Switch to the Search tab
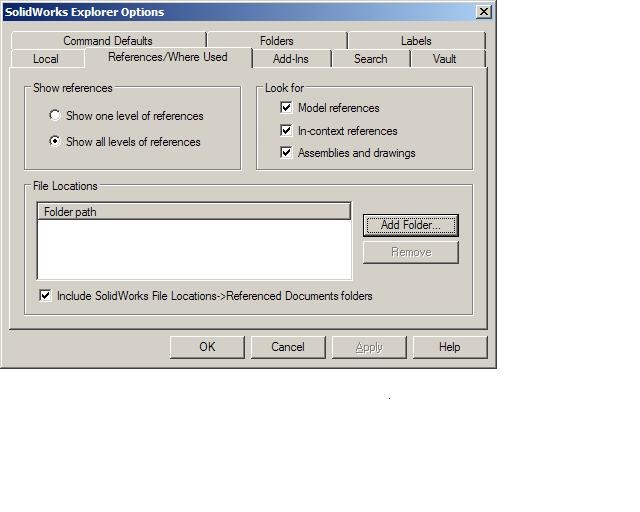Screen dimensions: 640x512 (x=371, y=59)
